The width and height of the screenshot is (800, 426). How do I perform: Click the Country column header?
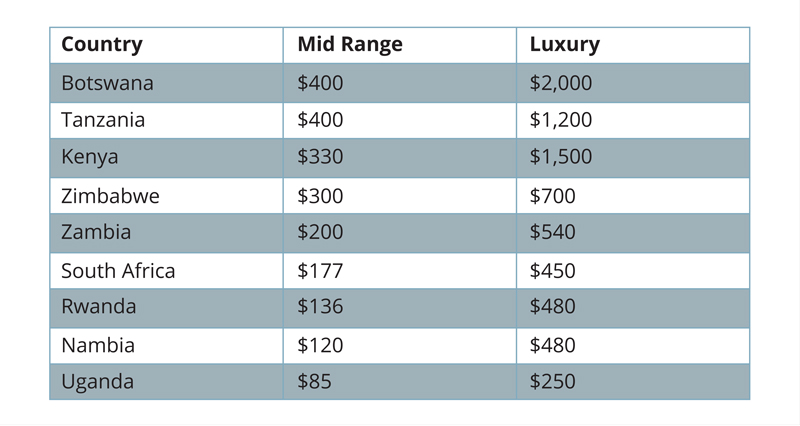click(102, 45)
